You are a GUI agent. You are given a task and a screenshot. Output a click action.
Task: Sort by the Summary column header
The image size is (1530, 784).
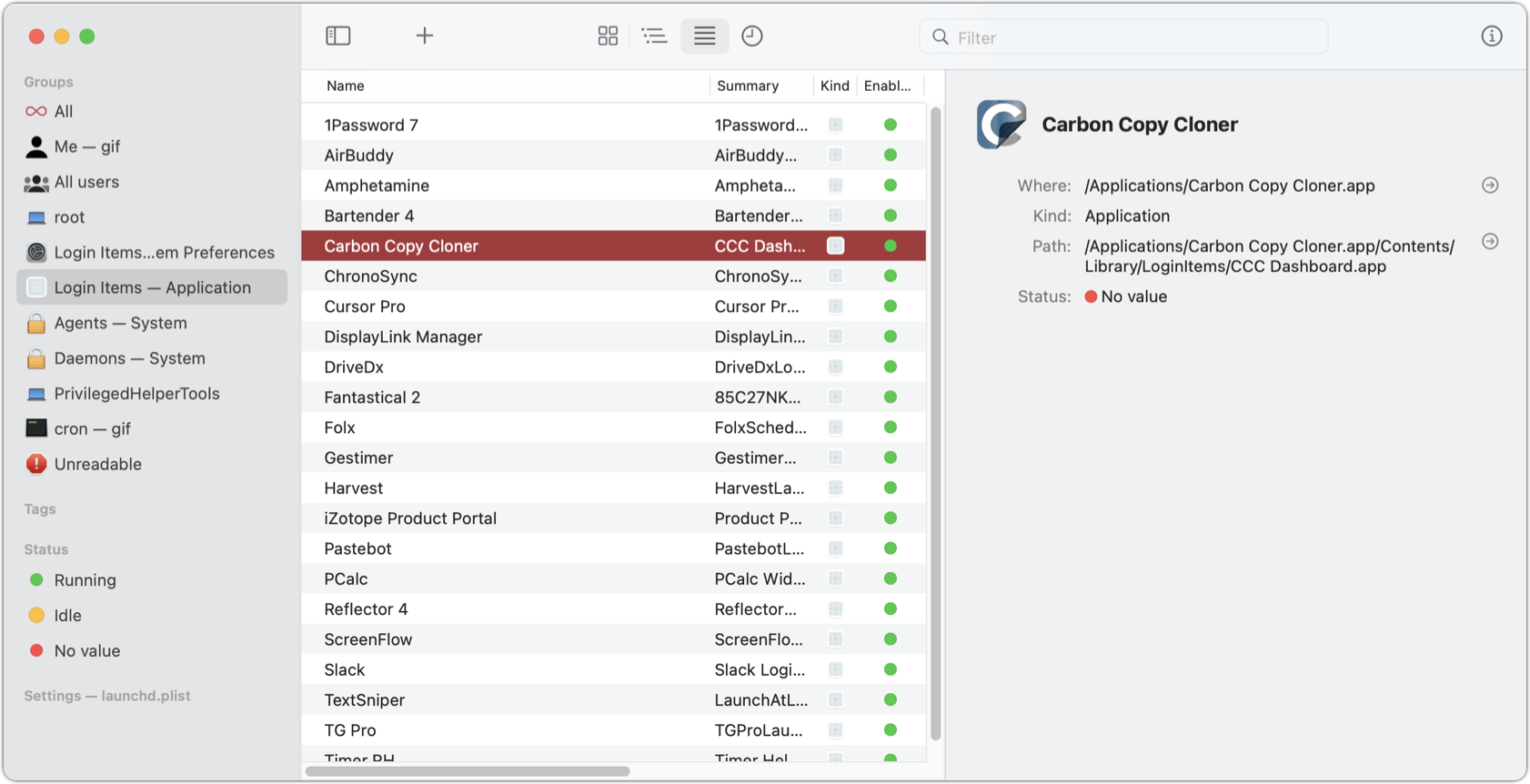point(748,86)
